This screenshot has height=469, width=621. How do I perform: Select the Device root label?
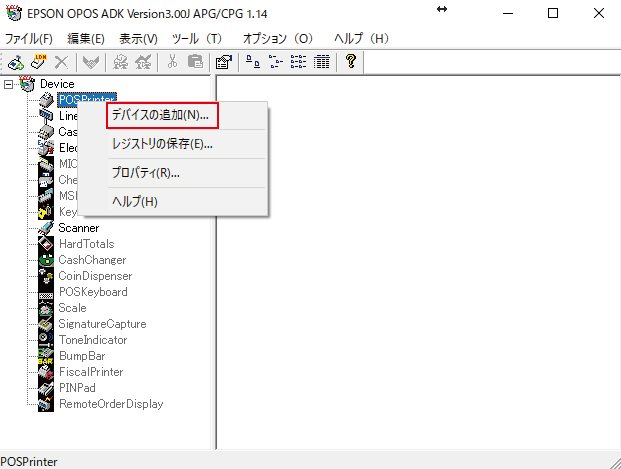(57, 84)
